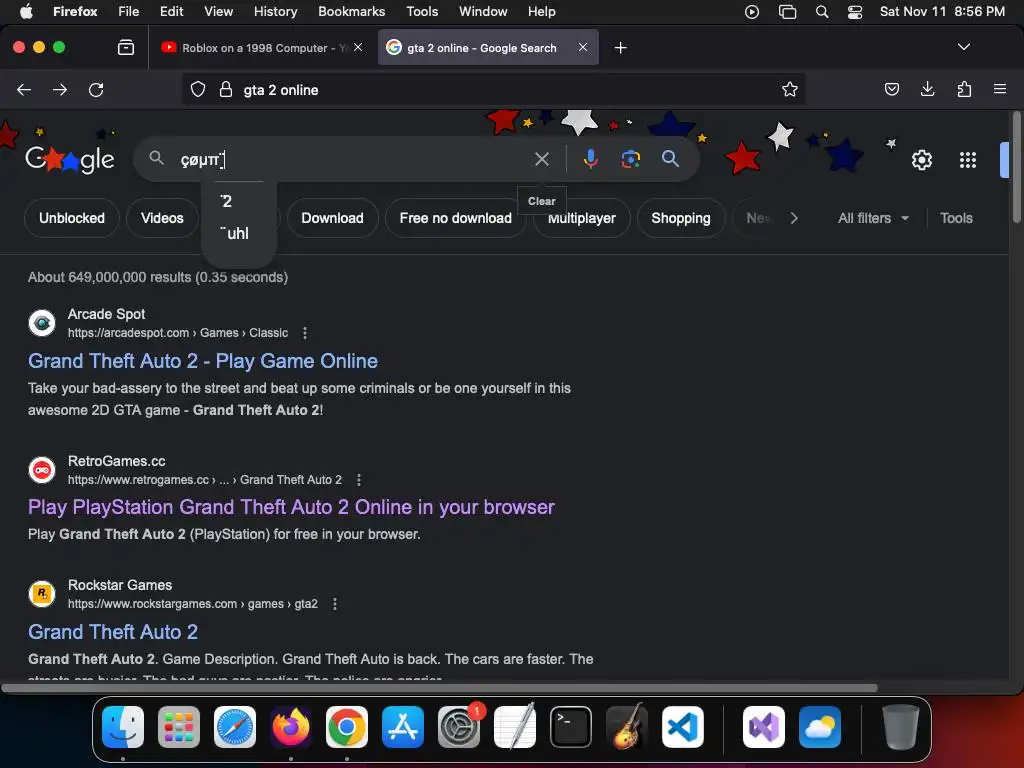
Task: Open Terminal from the dock
Action: 571,727
